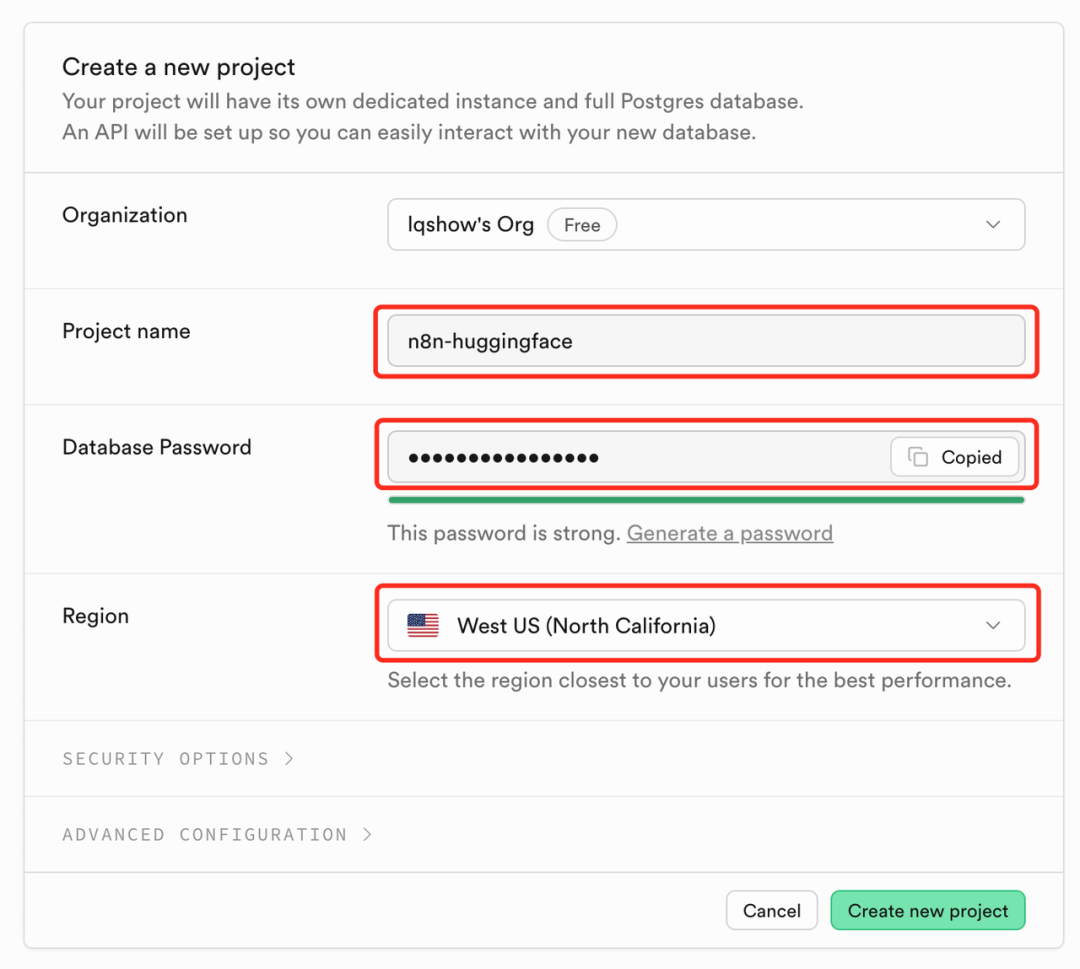
Task: Open the lqshow's Org organization dropdown
Action: click(x=706, y=225)
